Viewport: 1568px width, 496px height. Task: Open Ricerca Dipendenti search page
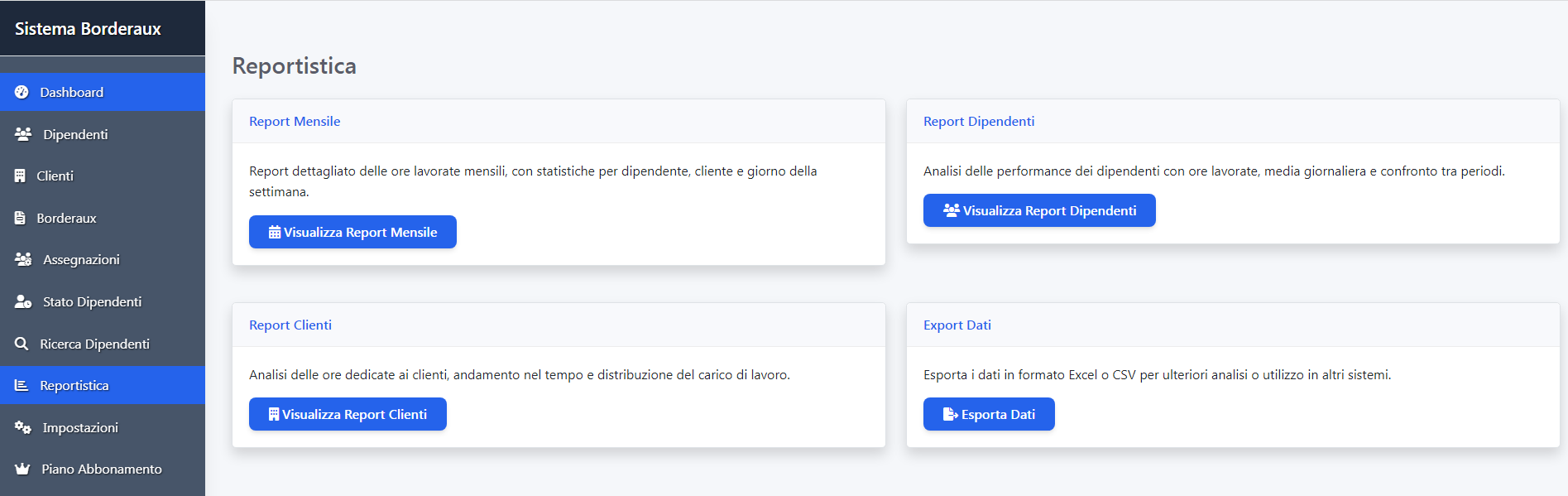[x=103, y=344]
